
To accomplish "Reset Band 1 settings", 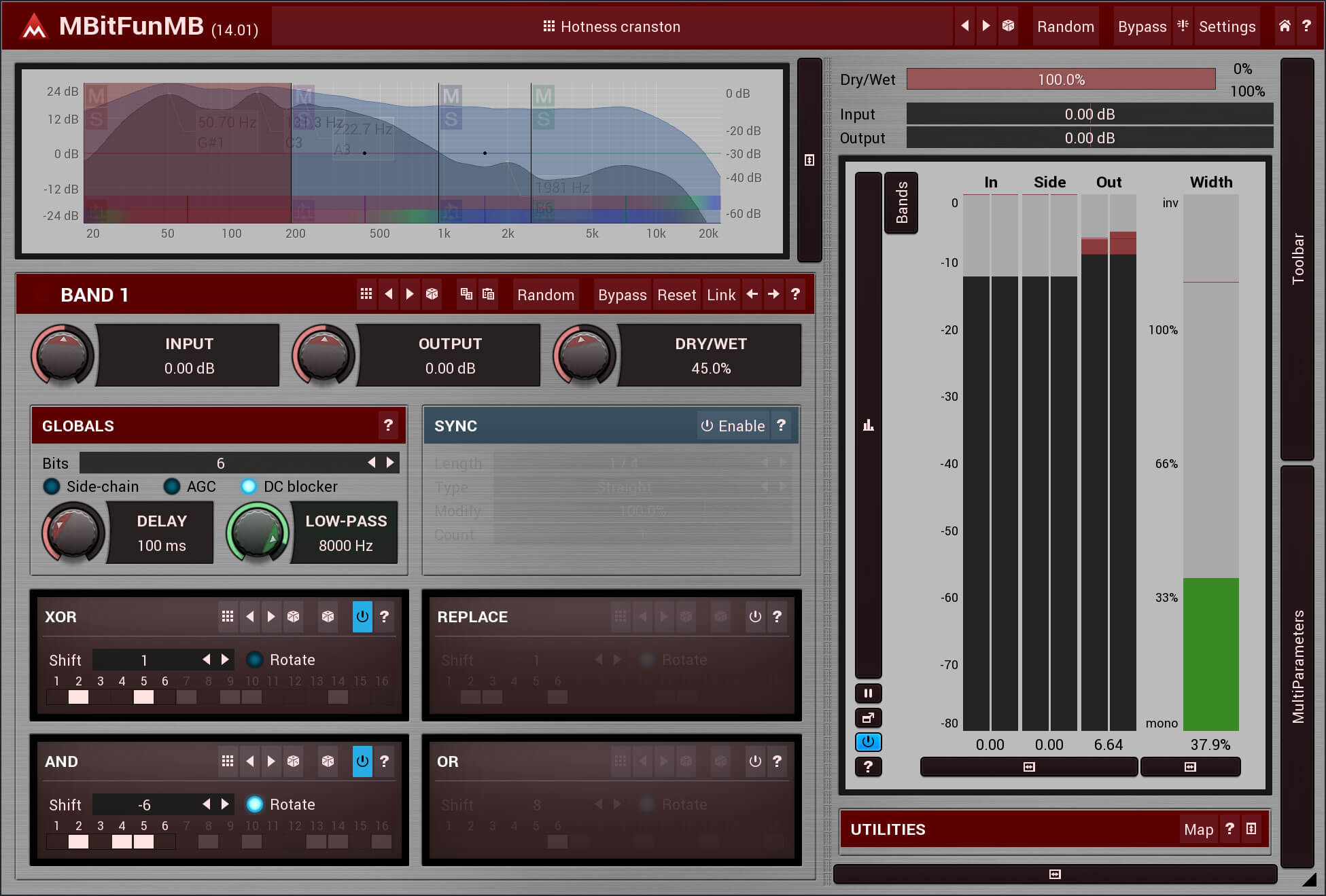I will 676,294.
